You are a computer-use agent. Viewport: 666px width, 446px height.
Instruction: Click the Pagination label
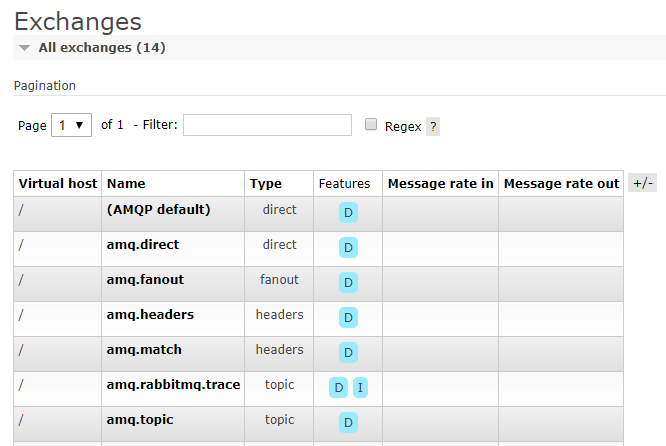45,86
